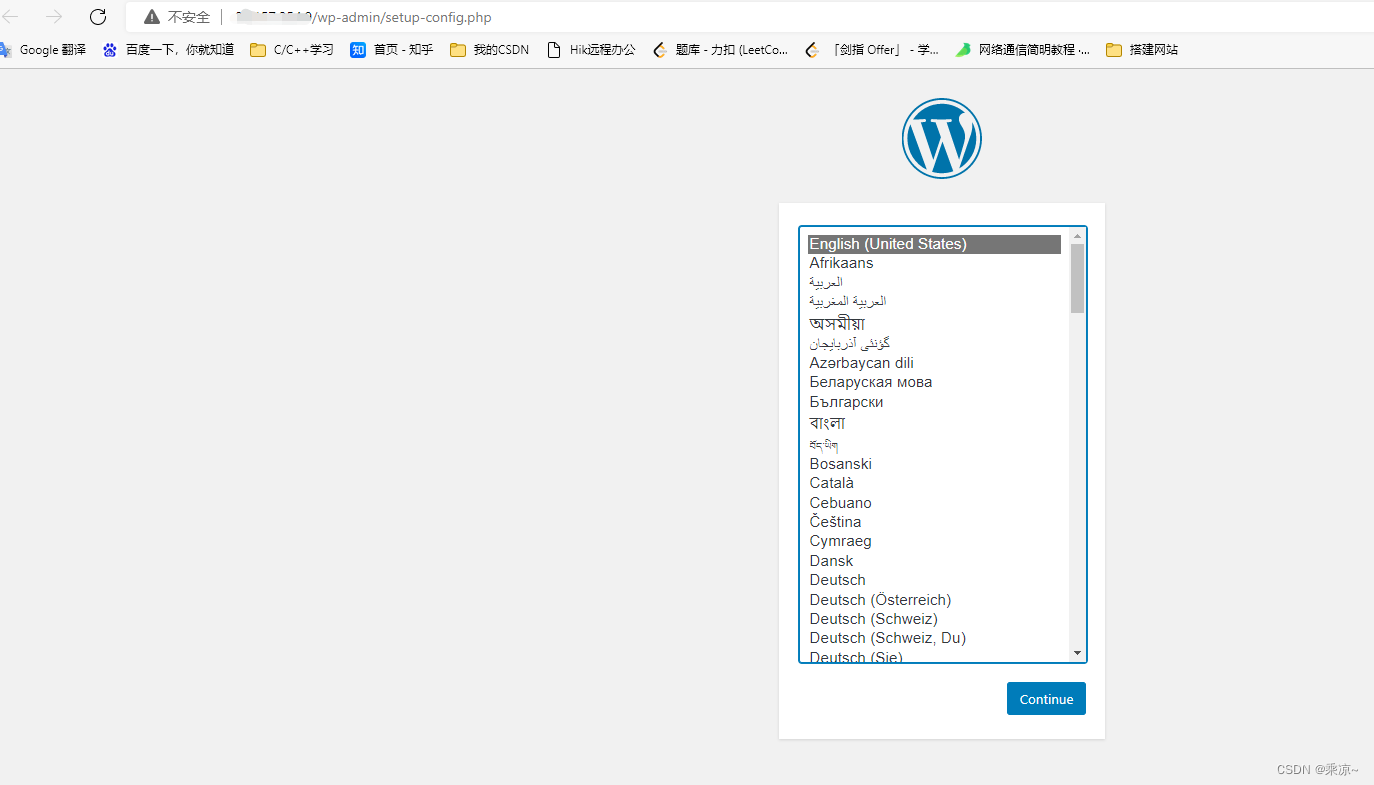Select Deutsch (Schweiz) language
Viewport: 1374px width, 785px height.
click(x=934, y=619)
